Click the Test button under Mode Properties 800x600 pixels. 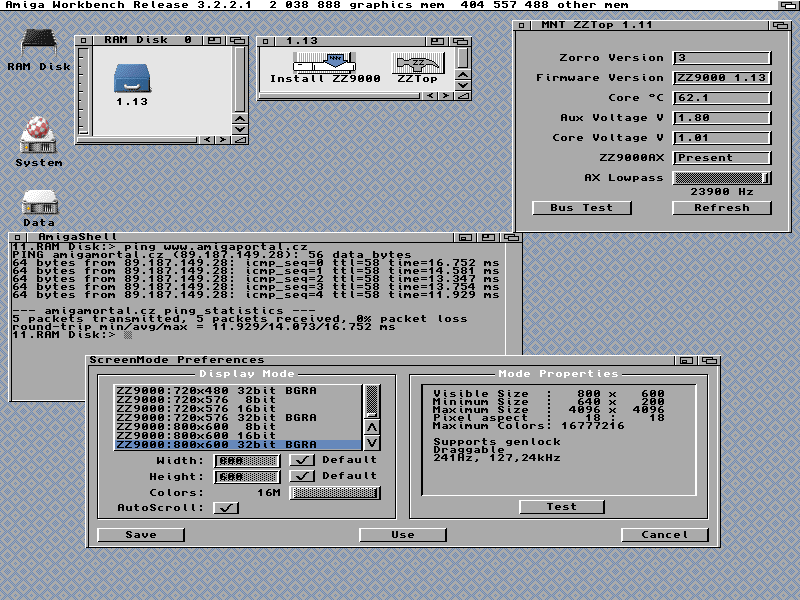click(561, 507)
